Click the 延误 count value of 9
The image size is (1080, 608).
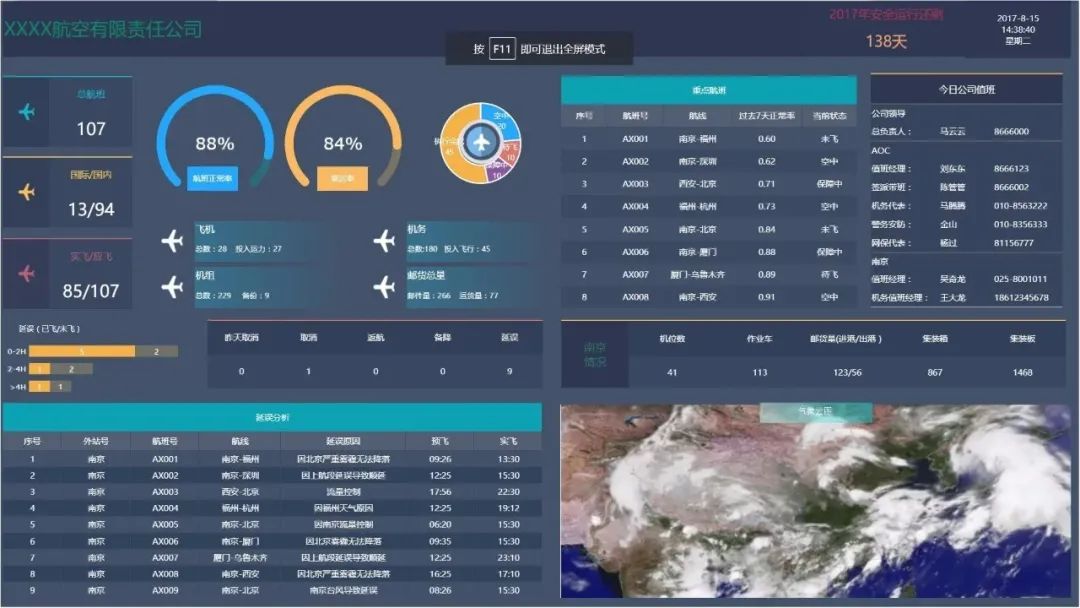[x=509, y=371]
